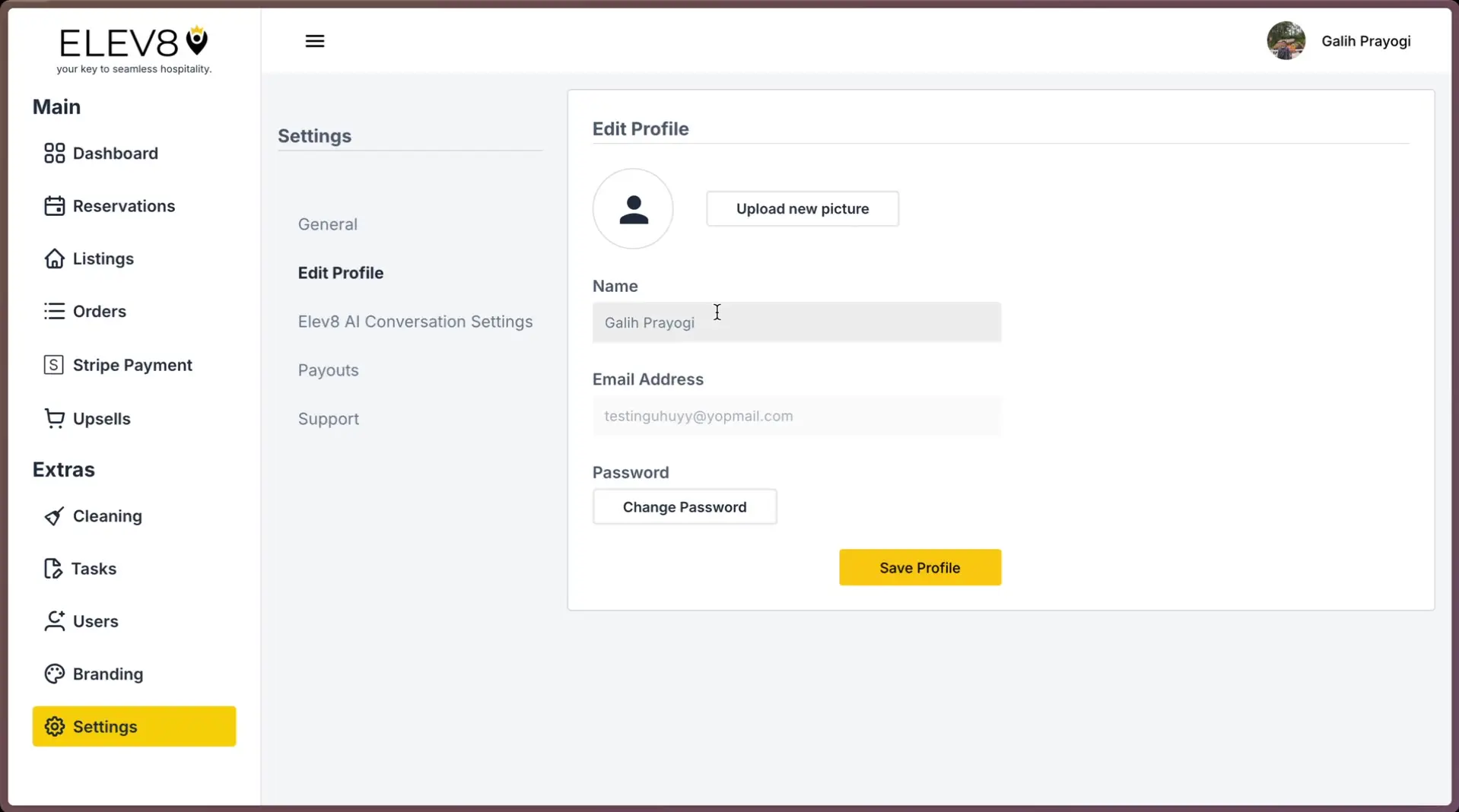Click inside the Name input field

(x=796, y=322)
